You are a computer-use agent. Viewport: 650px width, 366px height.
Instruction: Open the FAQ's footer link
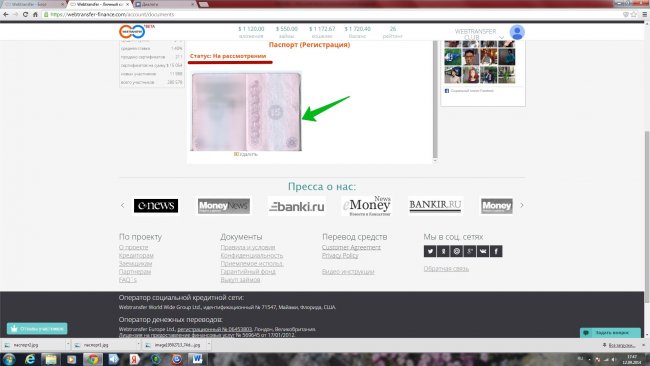pyautogui.click(x=128, y=280)
